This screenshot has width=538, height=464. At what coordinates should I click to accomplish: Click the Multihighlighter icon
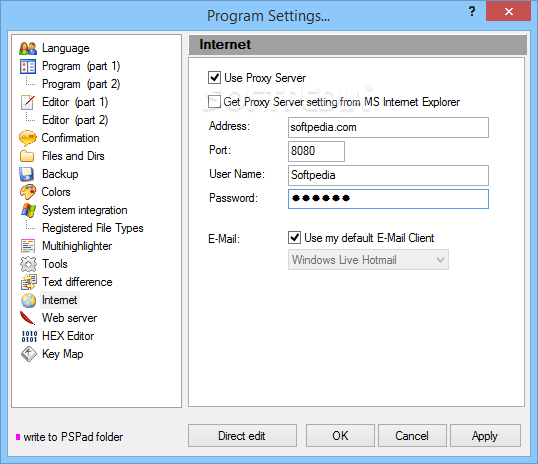pos(28,246)
